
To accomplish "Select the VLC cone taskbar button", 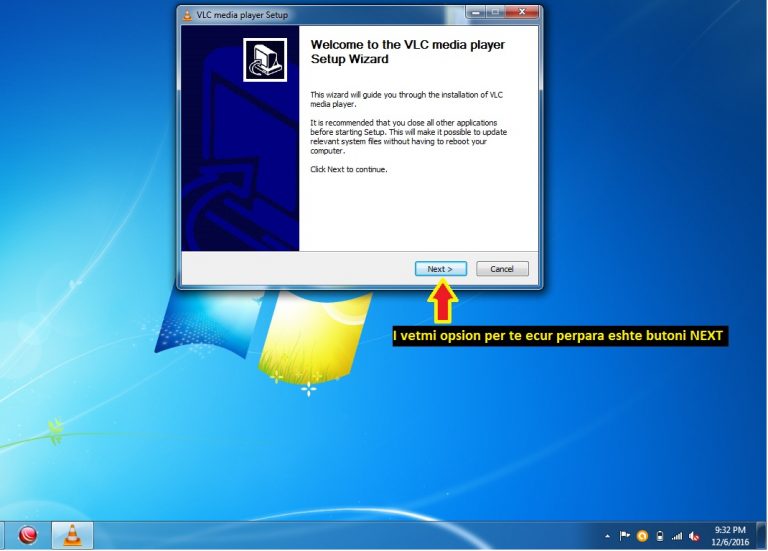I will click(x=72, y=535).
